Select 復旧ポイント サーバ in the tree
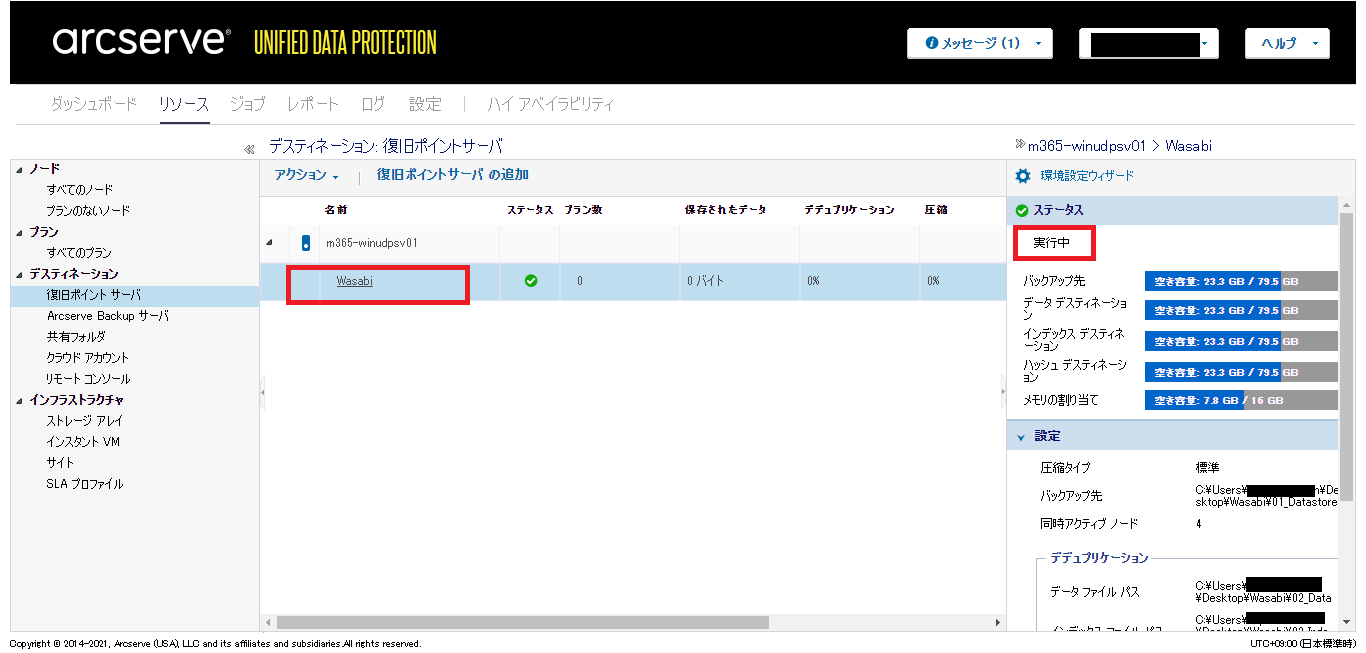 (94, 295)
